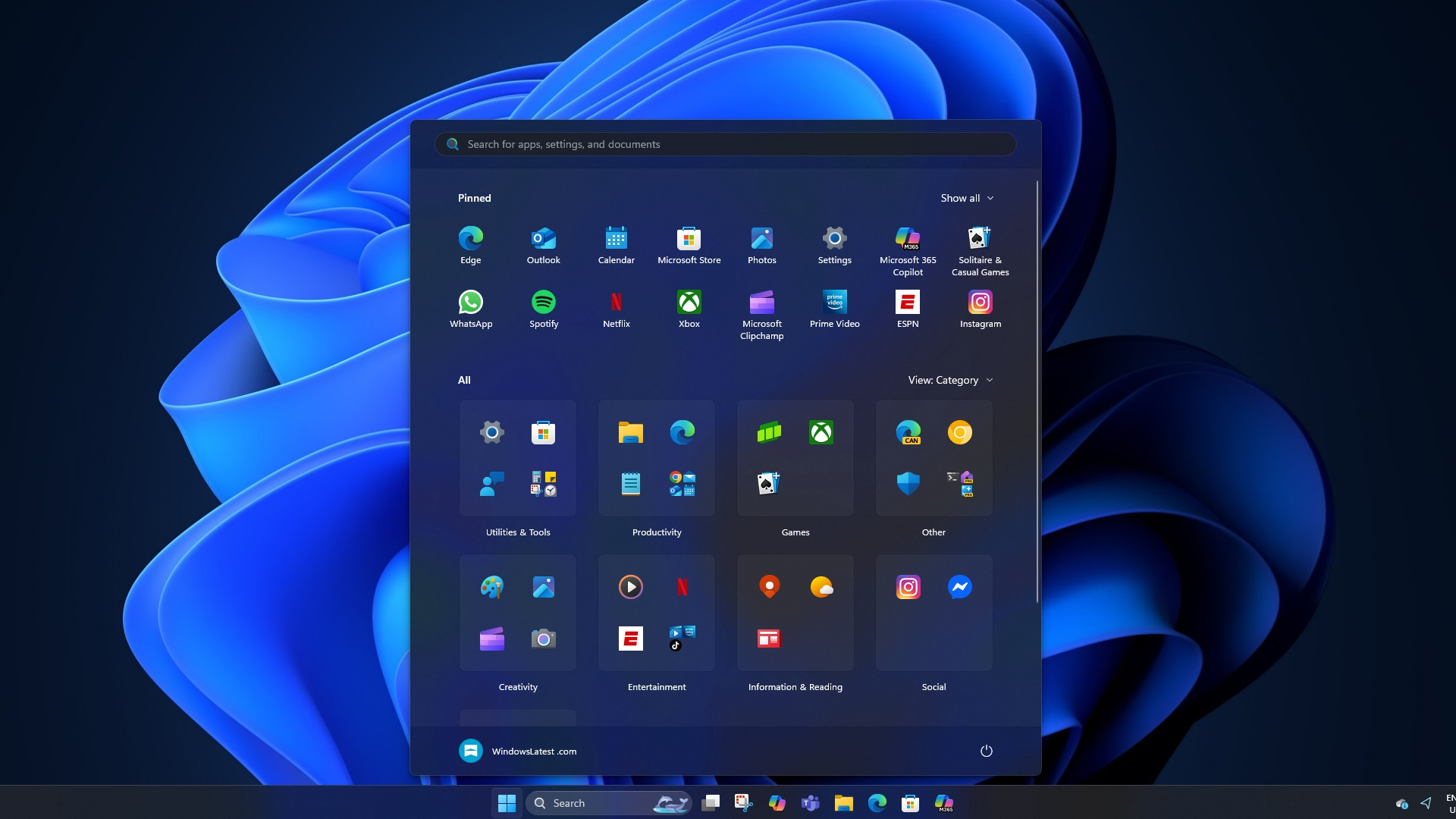Open Task View from the taskbar

711,803
